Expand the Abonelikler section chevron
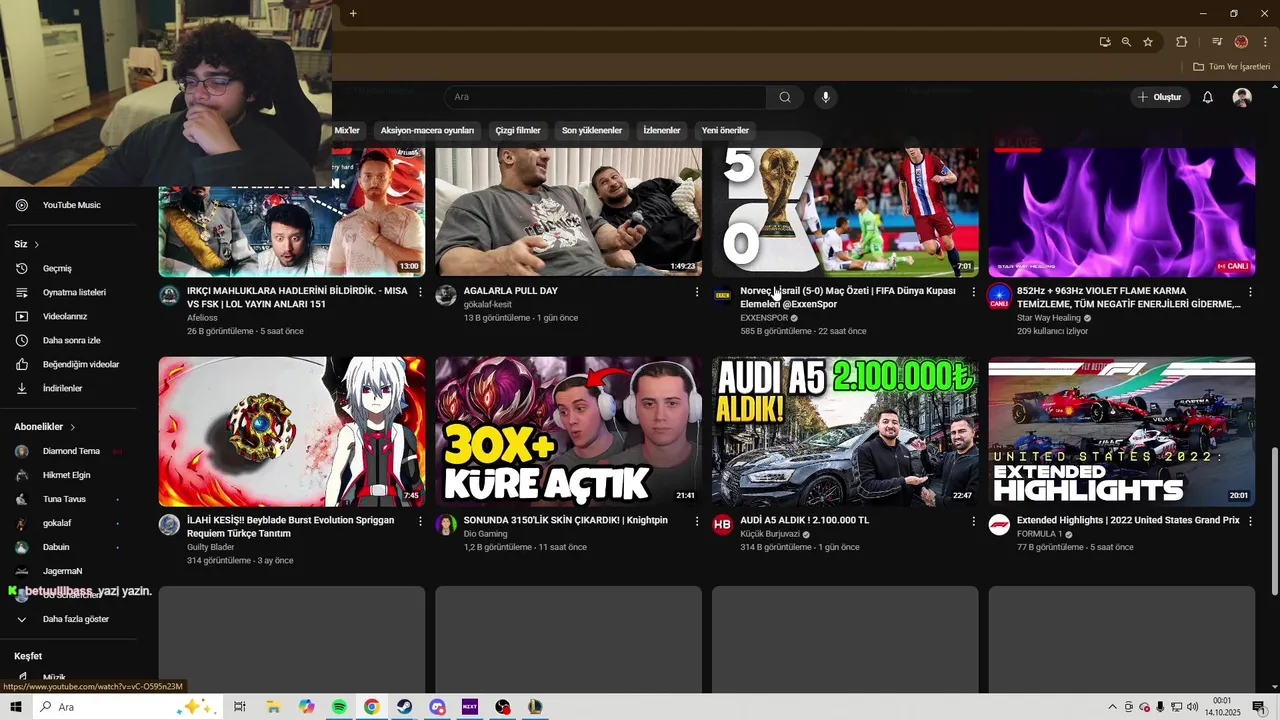The image size is (1280, 720). (72, 427)
